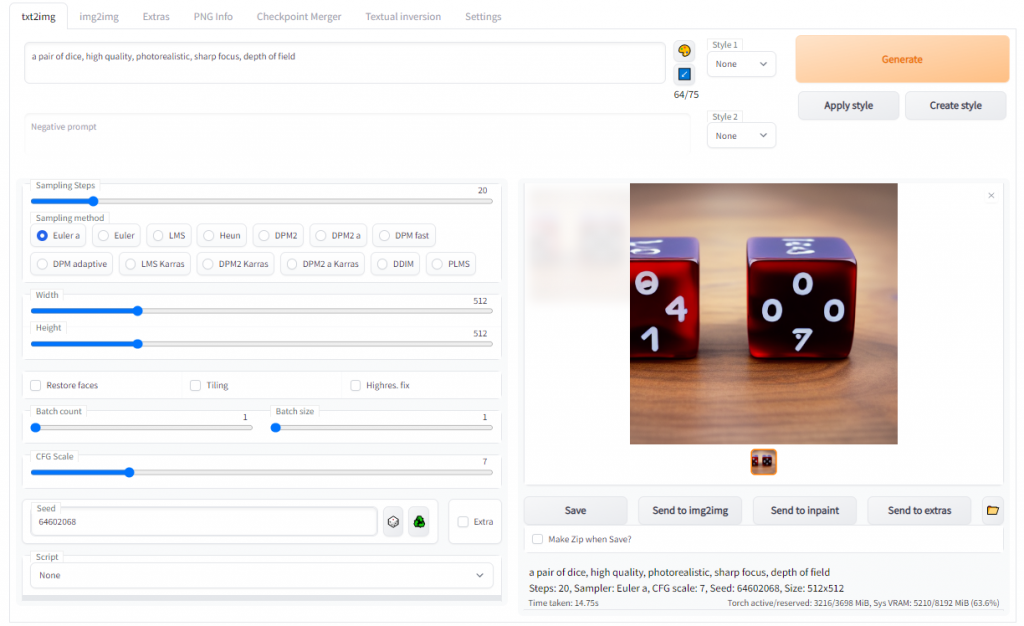The height and width of the screenshot is (626, 1024).
Task: Choose LMS sampling method
Action: (x=169, y=236)
